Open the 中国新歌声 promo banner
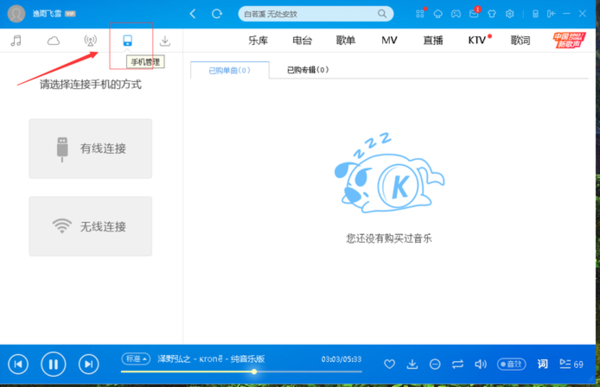Viewport: 600px width, 387px height. coord(569,40)
